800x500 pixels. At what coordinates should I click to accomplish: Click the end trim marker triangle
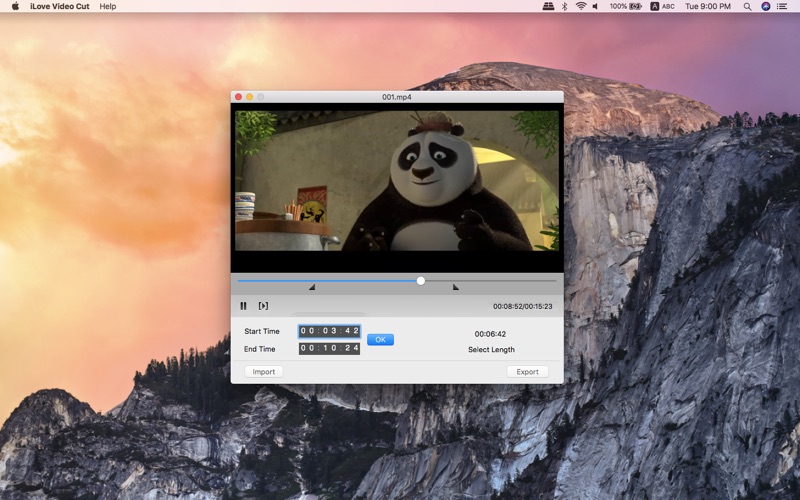coord(456,287)
